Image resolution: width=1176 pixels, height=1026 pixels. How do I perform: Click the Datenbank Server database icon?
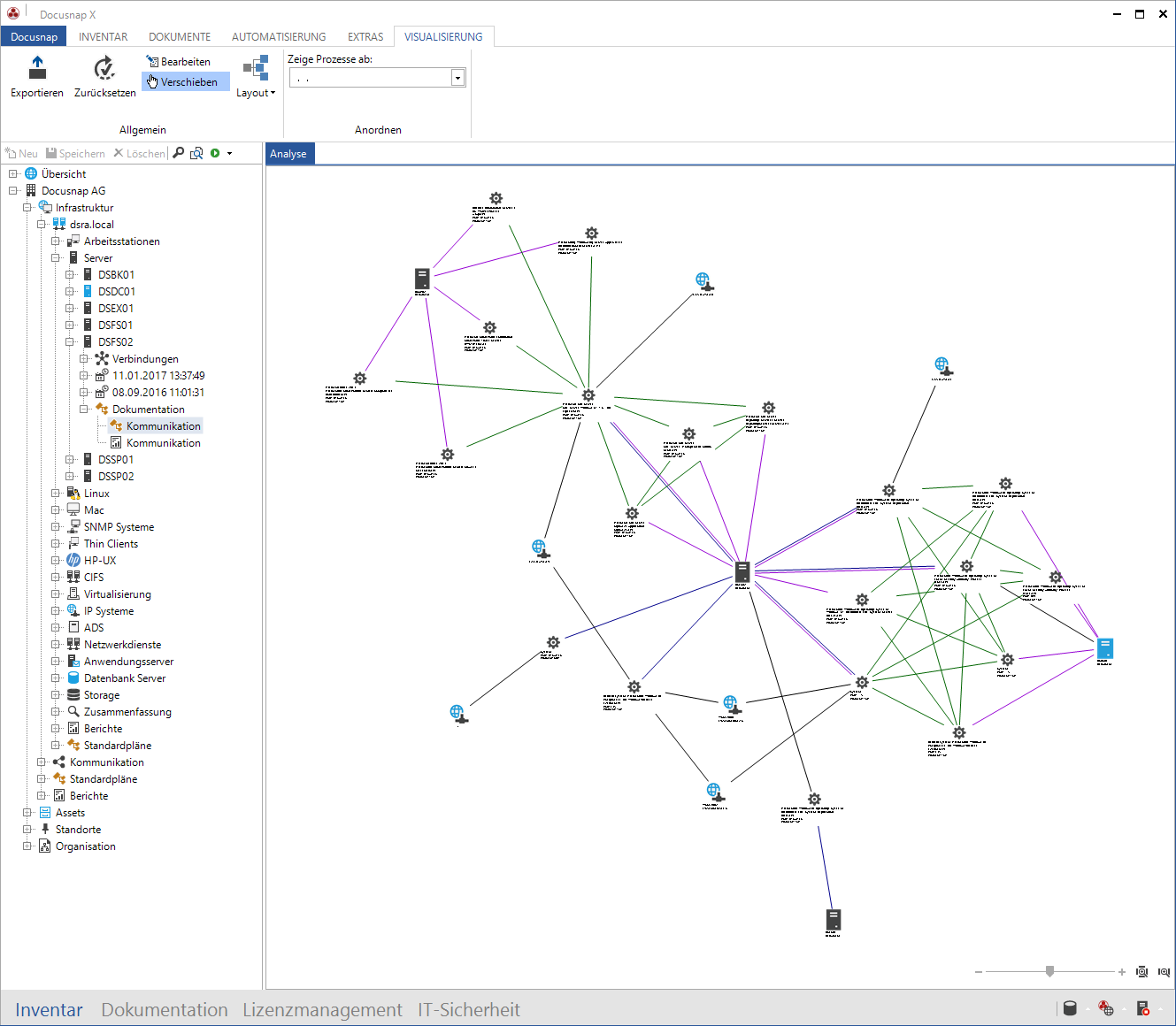click(x=73, y=678)
